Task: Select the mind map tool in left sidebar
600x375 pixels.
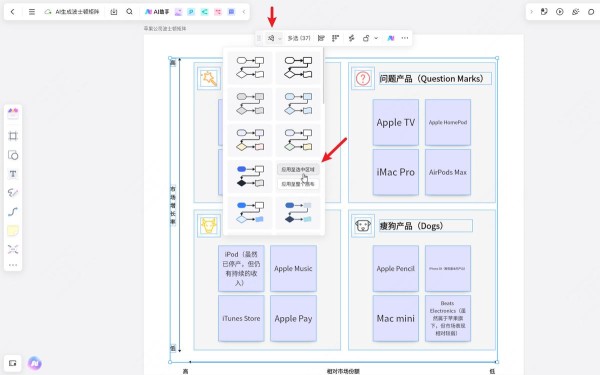Action: click(13, 249)
